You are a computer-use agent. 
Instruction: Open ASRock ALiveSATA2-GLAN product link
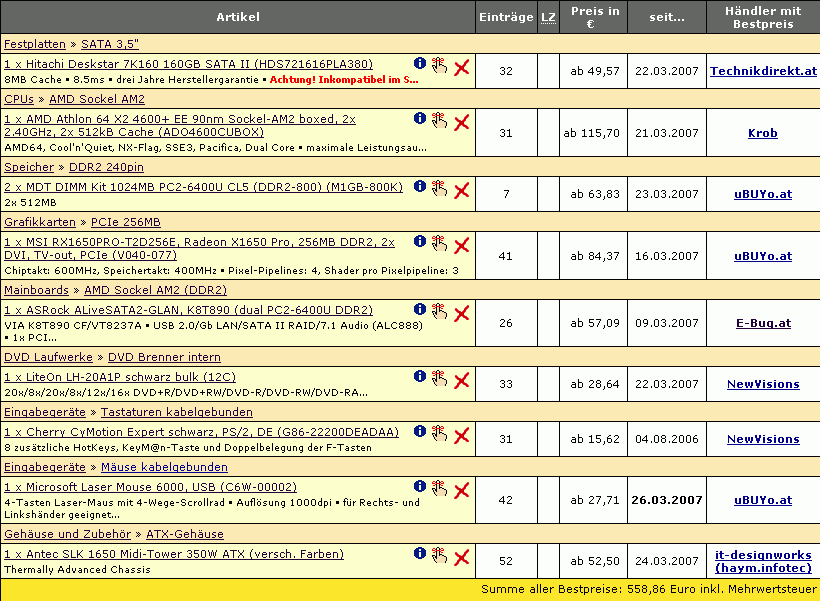(x=189, y=310)
